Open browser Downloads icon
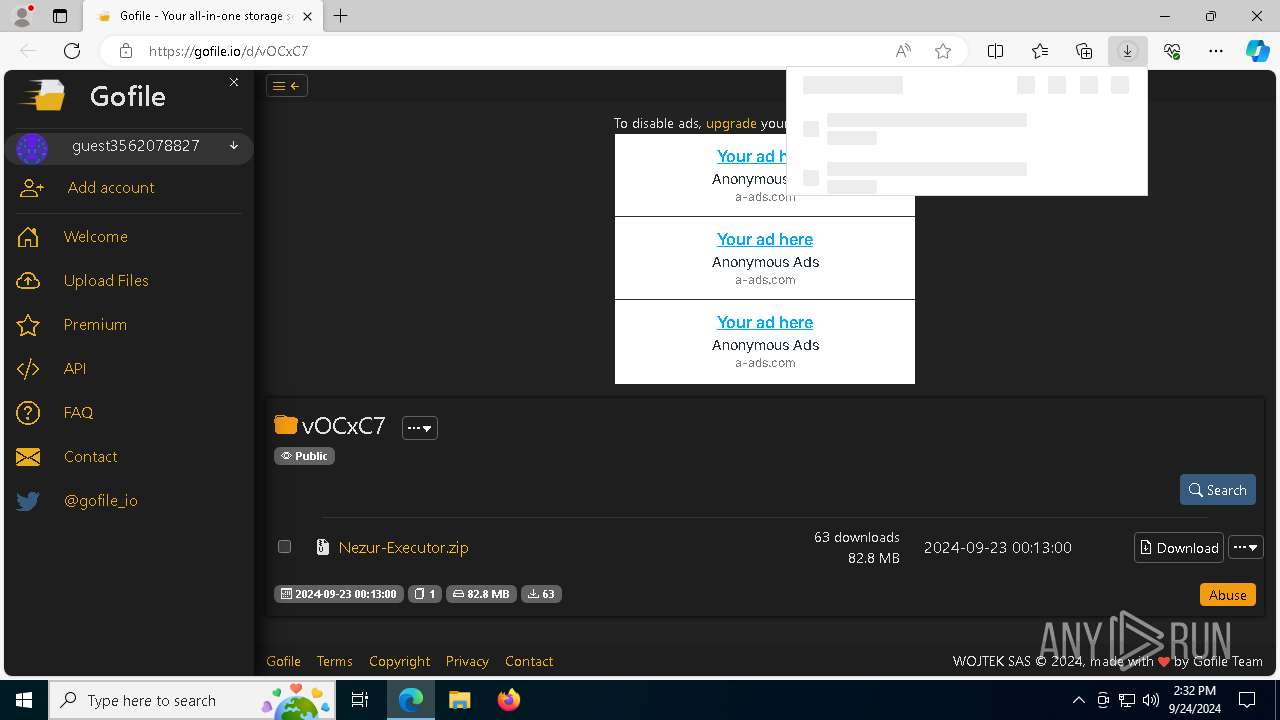 pyautogui.click(x=1127, y=51)
